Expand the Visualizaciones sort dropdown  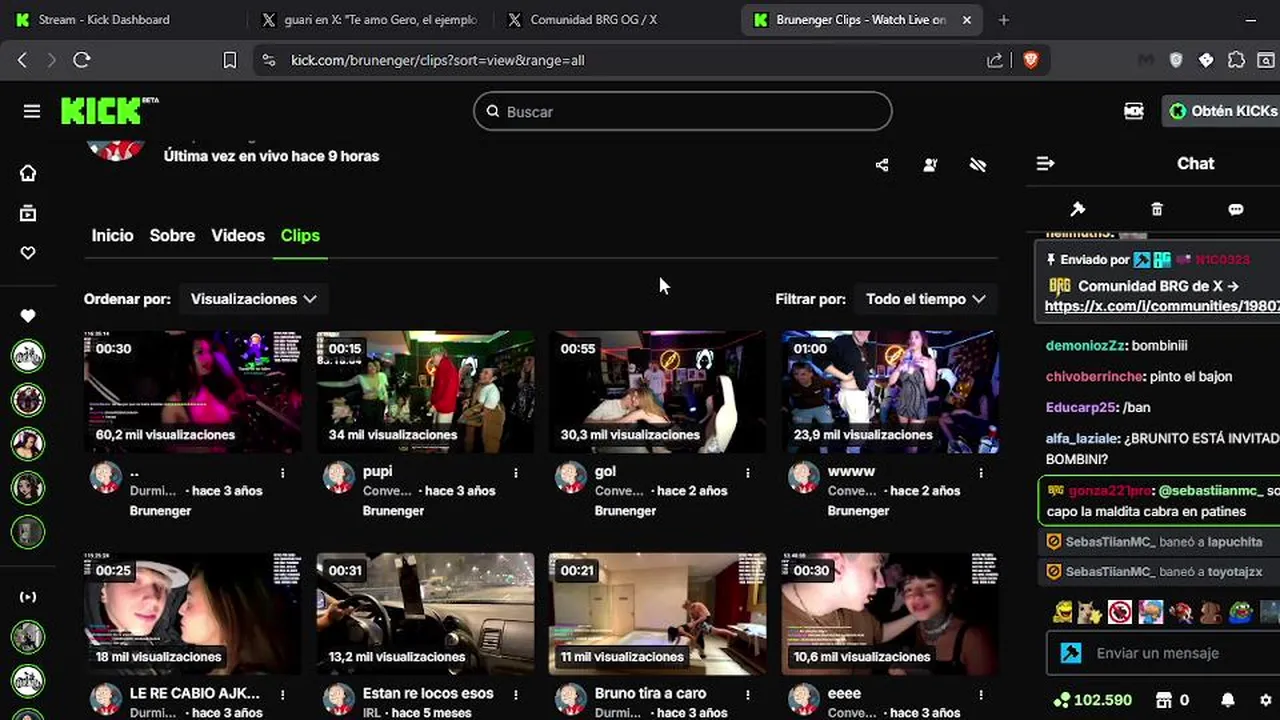click(x=253, y=299)
